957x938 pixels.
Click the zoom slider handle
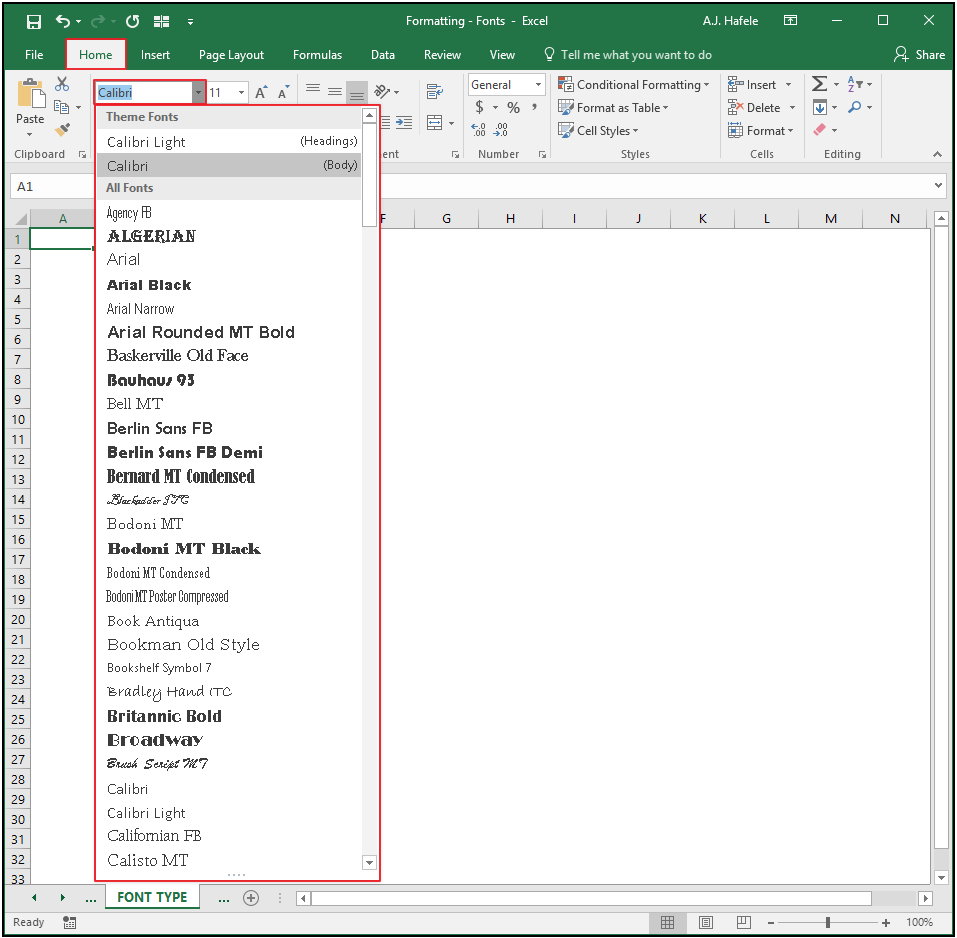pos(828,922)
